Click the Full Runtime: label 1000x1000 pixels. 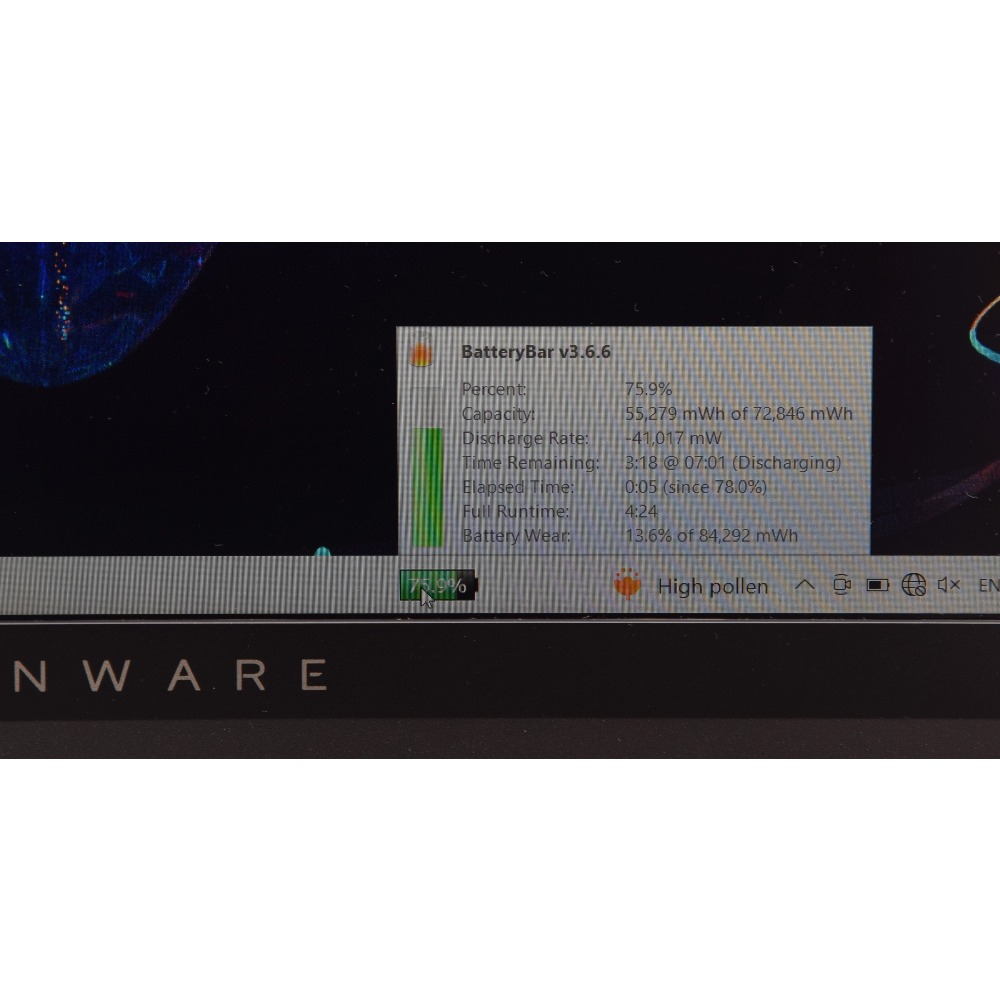click(515, 511)
